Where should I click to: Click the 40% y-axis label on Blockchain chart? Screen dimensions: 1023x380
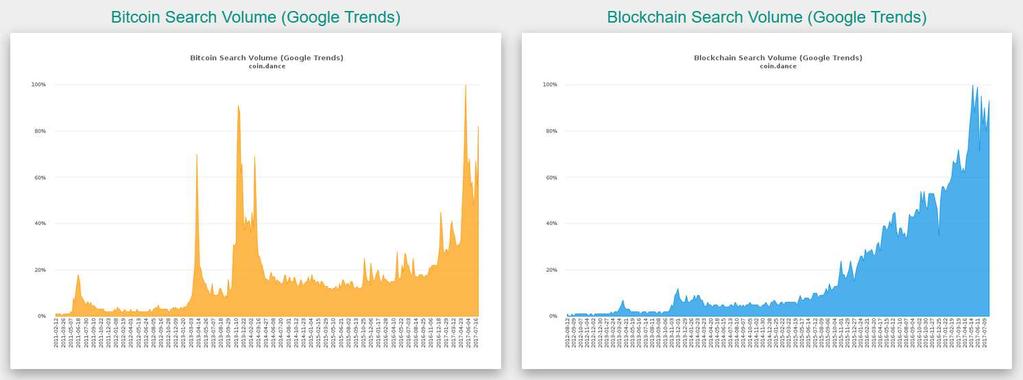[551, 223]
